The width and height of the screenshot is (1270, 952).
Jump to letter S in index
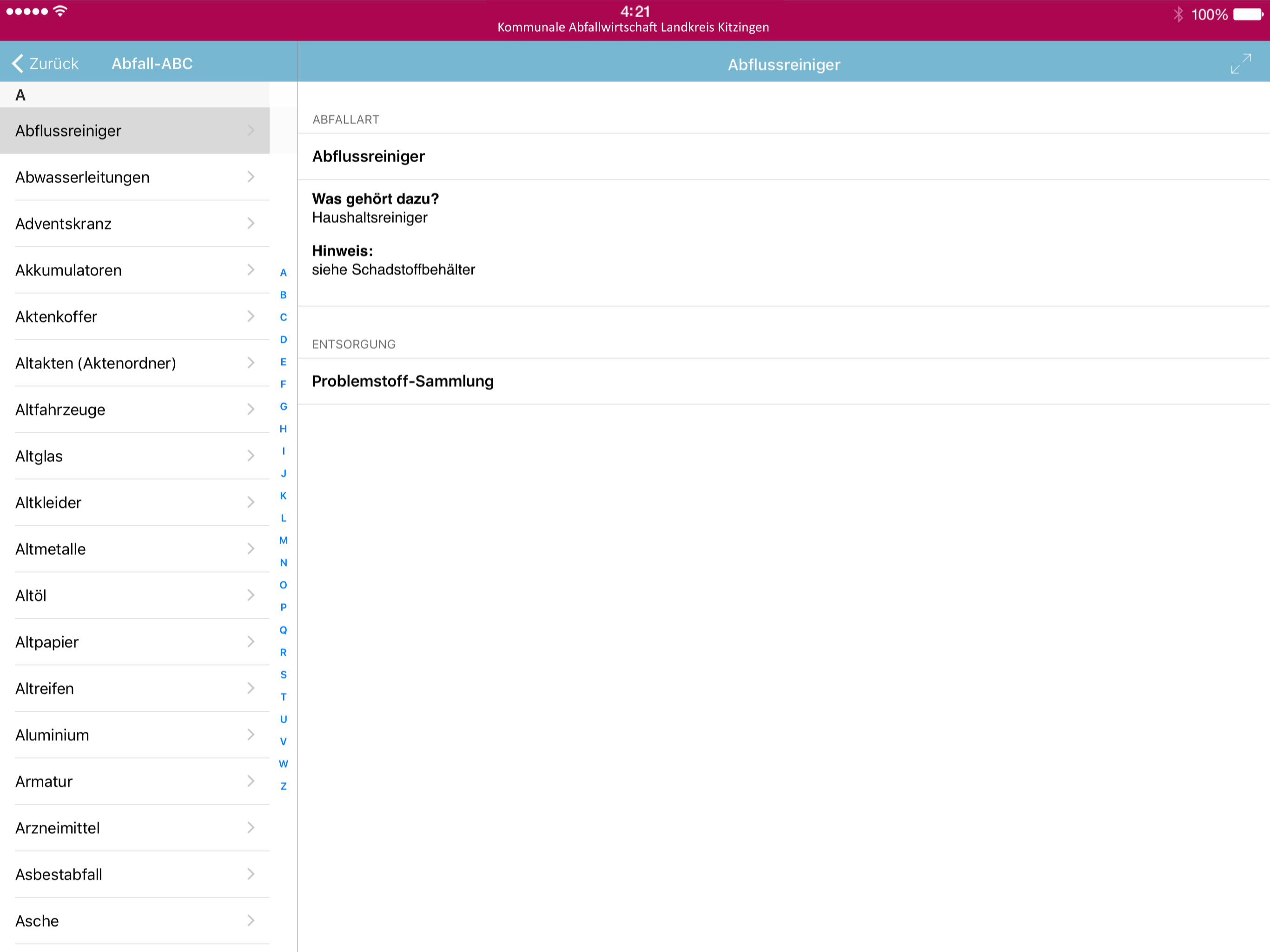[283, 675]
